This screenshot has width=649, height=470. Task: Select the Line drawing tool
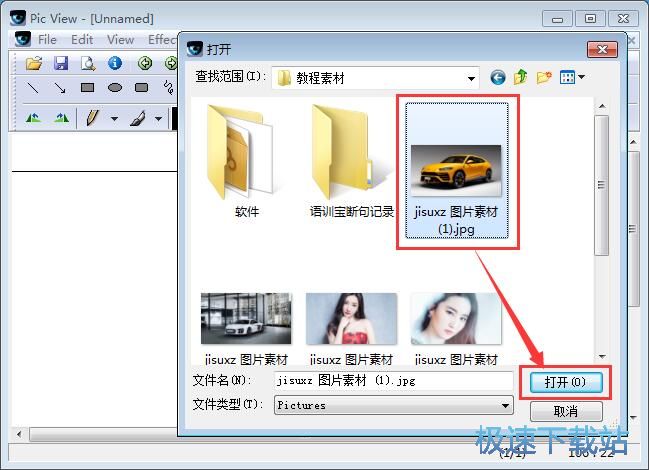(x=33, y=88)
